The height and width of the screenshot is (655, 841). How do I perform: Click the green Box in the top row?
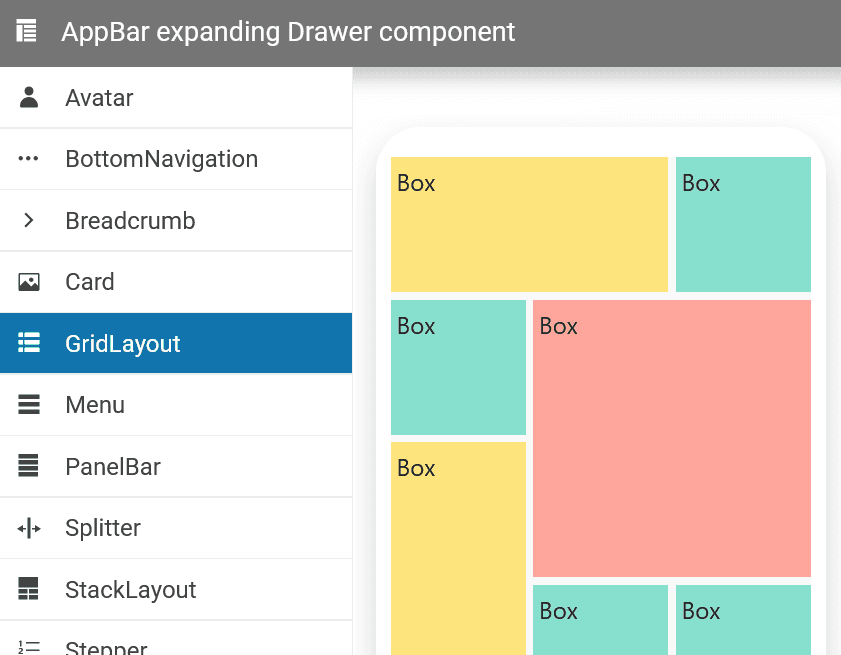tap(743, 224)
